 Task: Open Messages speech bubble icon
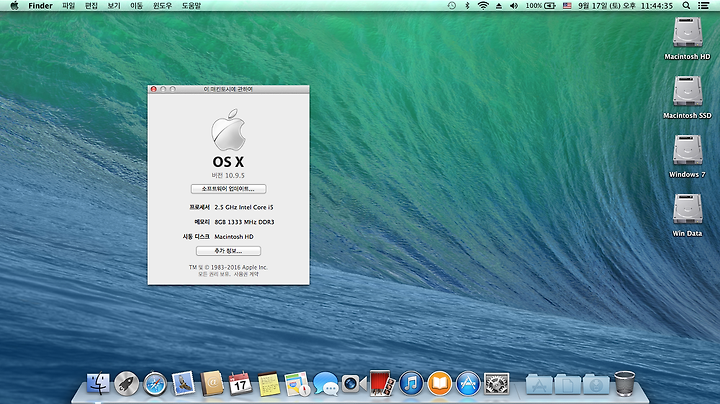point(326,383)
